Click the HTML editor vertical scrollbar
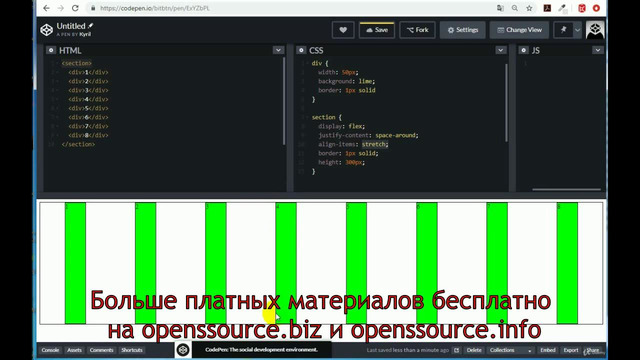 [x=284, y=101]
